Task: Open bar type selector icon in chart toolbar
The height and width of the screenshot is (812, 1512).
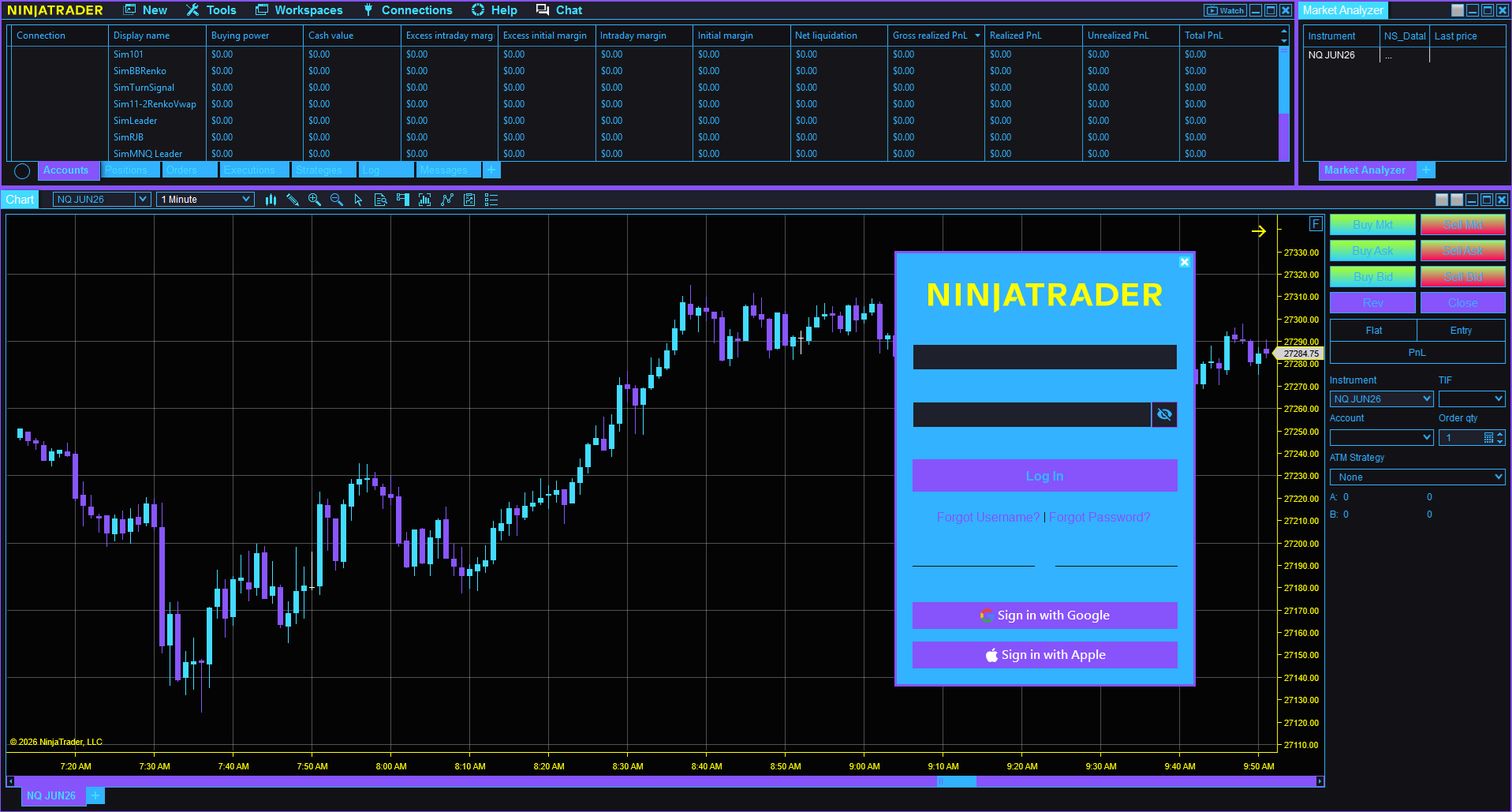Action: [x=271, y=200]
